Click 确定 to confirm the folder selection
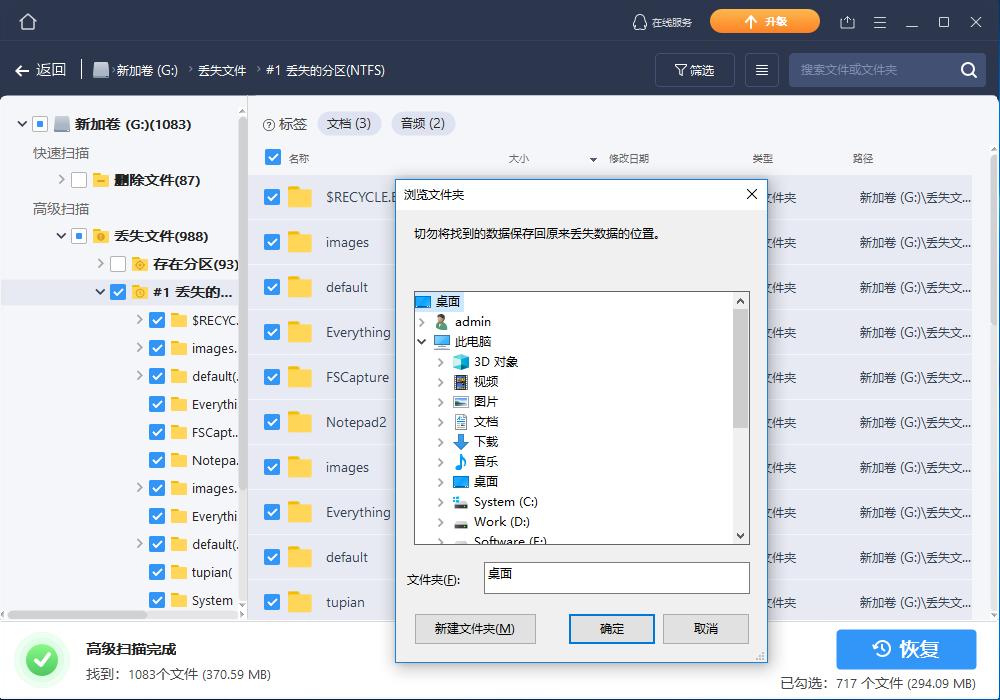 611,629
